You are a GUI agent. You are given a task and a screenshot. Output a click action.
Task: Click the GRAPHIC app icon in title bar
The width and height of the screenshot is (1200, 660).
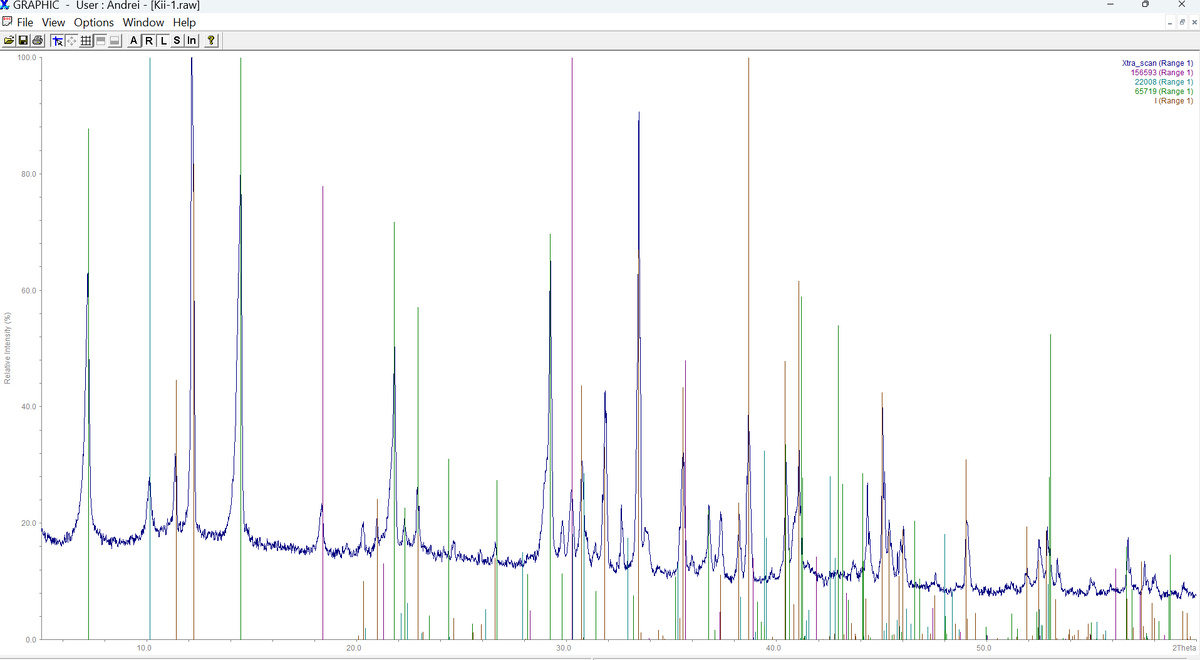(5, 6)
